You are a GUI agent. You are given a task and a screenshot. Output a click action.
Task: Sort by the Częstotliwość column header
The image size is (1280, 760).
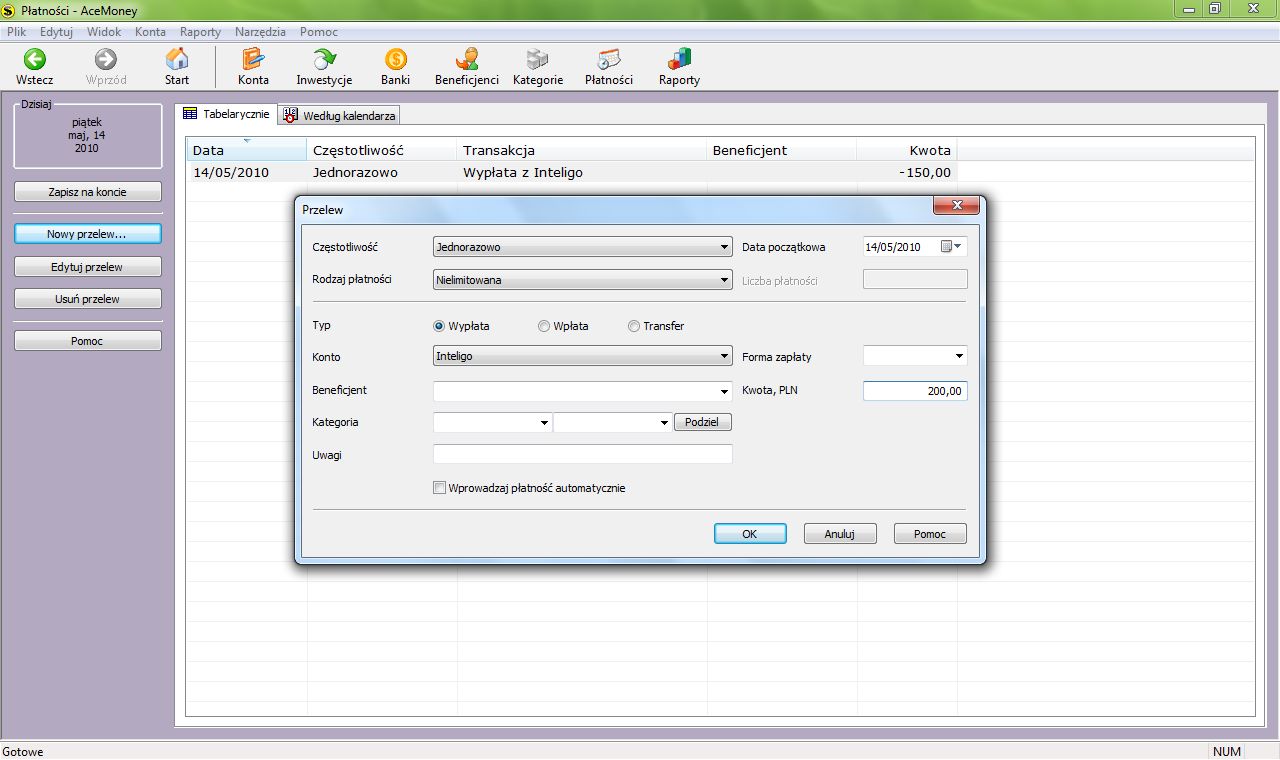click(x=382, y=150)
